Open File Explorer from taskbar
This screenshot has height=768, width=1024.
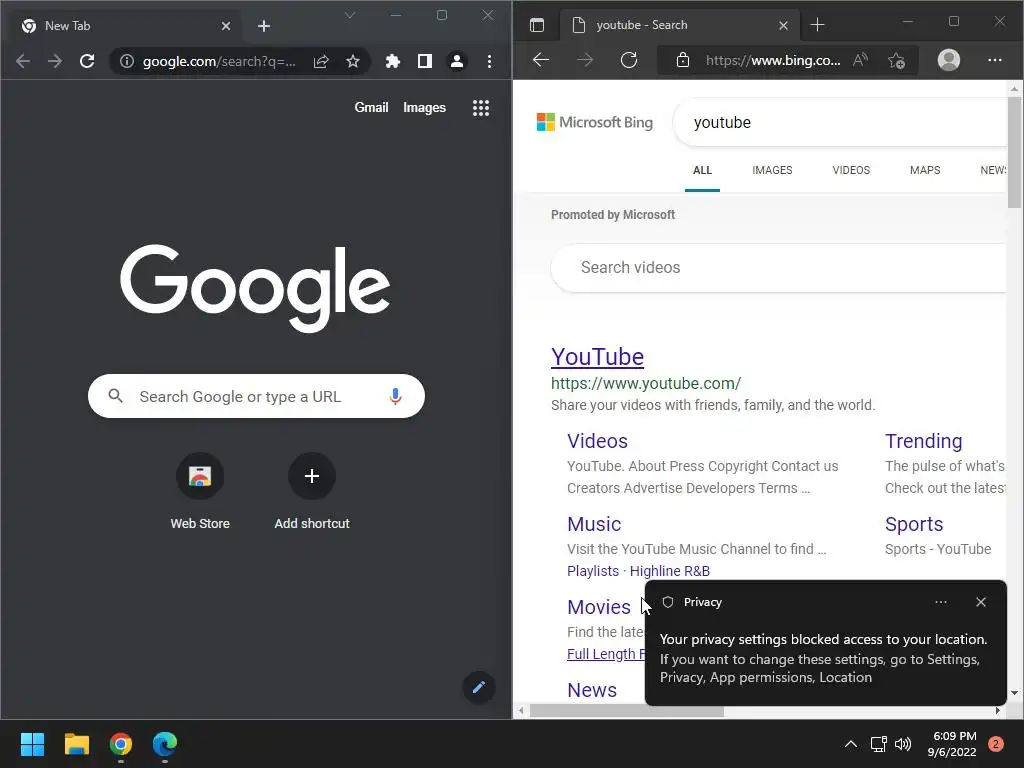click(x=76, y=744)
